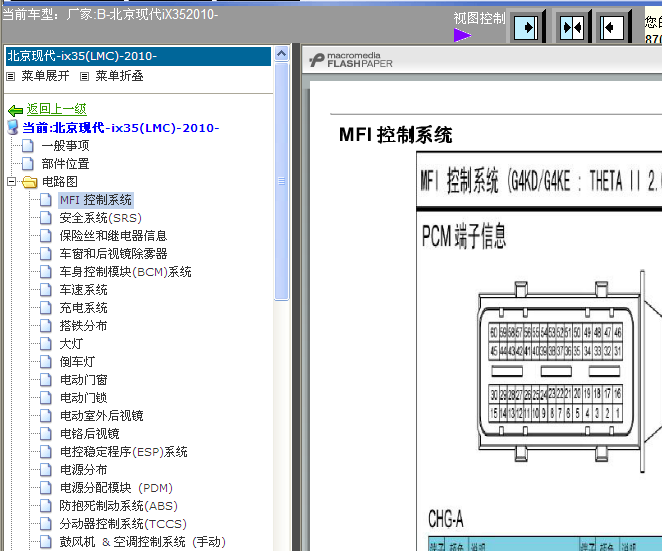
Task: Open 电动门窗 entry
Action: (84, 380)
